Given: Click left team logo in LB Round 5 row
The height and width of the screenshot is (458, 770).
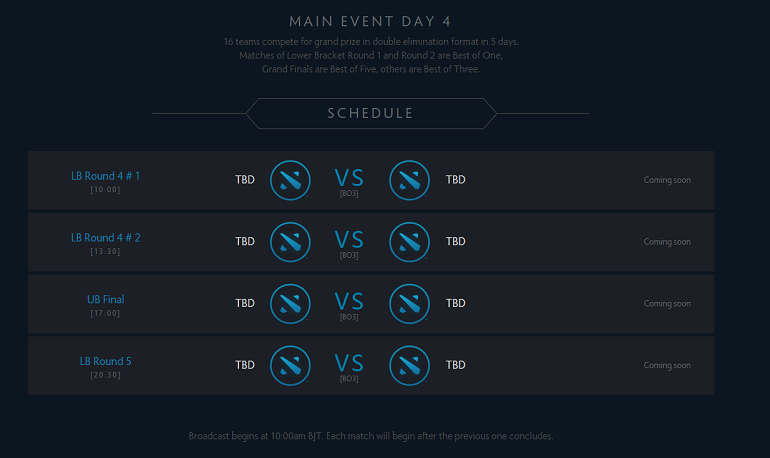Looking at the screenshot, I should pyautogui.click(x=290, y=366).
